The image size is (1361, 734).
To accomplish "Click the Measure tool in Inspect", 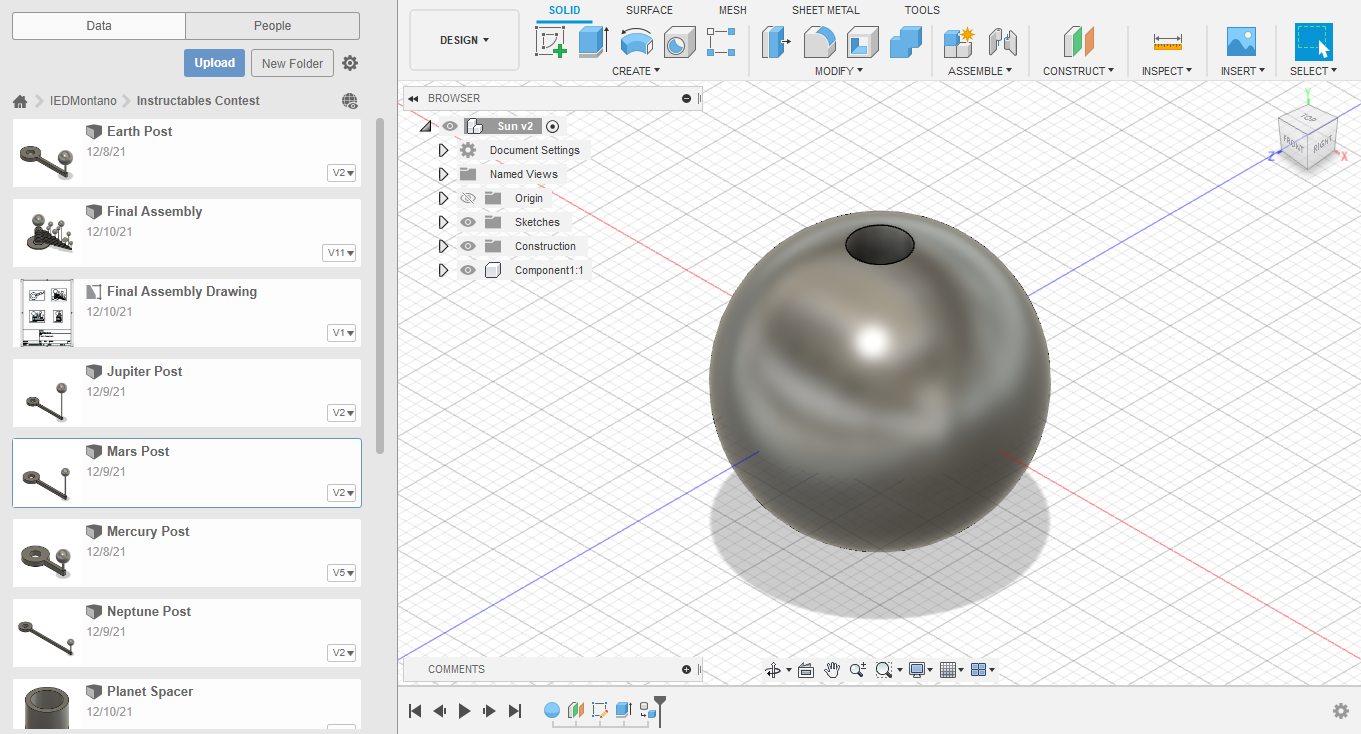I will [1167, 42].
